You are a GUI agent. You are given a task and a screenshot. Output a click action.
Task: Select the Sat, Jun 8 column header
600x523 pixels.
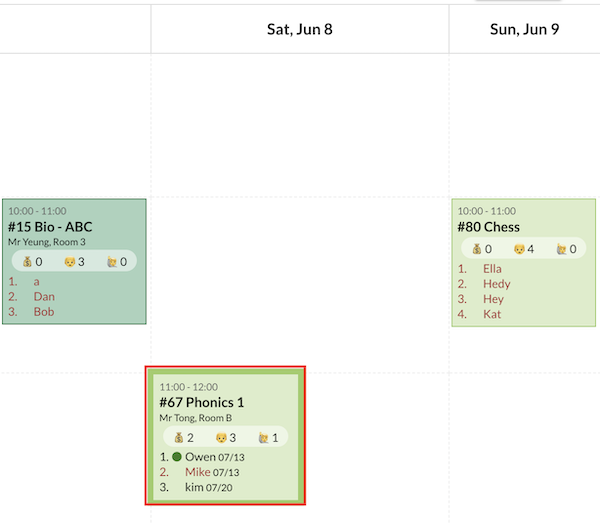pos(300,29)
